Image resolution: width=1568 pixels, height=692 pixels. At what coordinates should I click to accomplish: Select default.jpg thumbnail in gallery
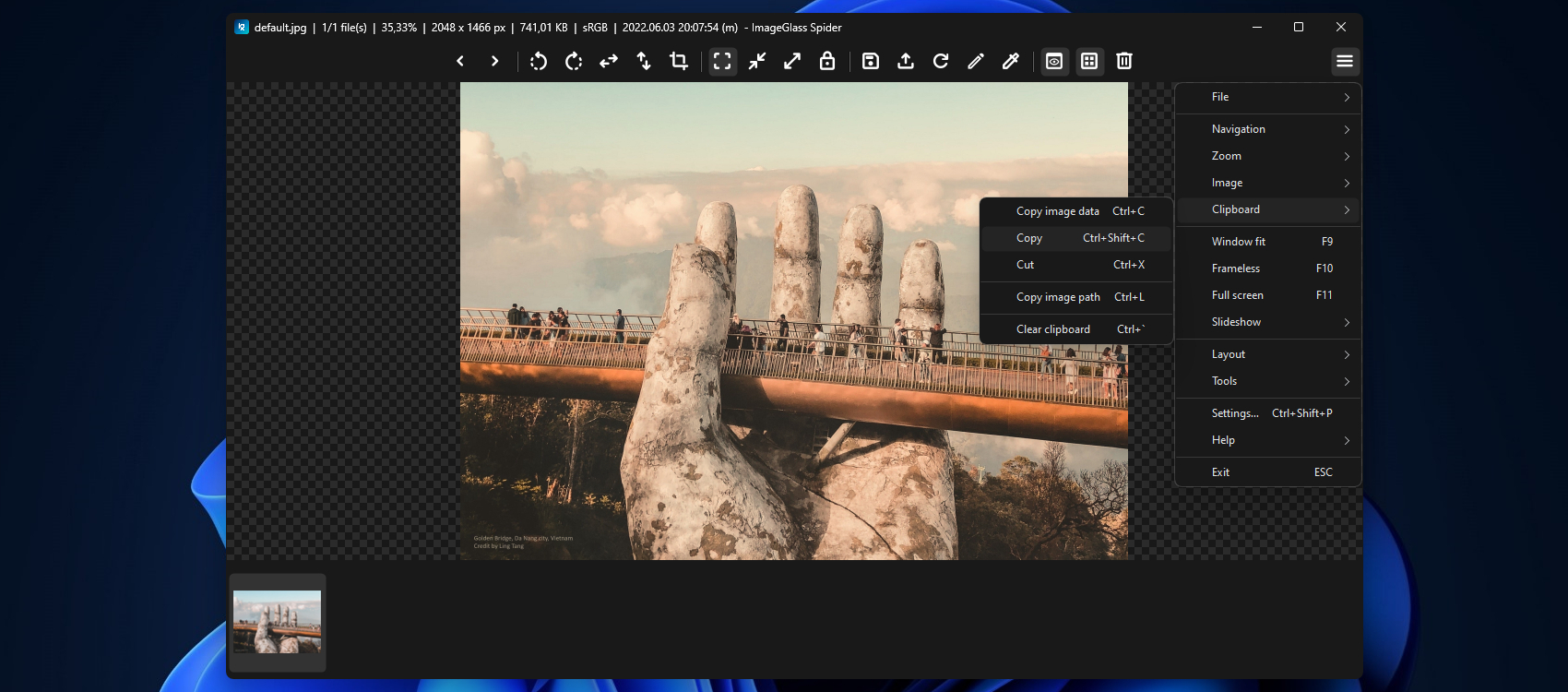tap(278, 623)
